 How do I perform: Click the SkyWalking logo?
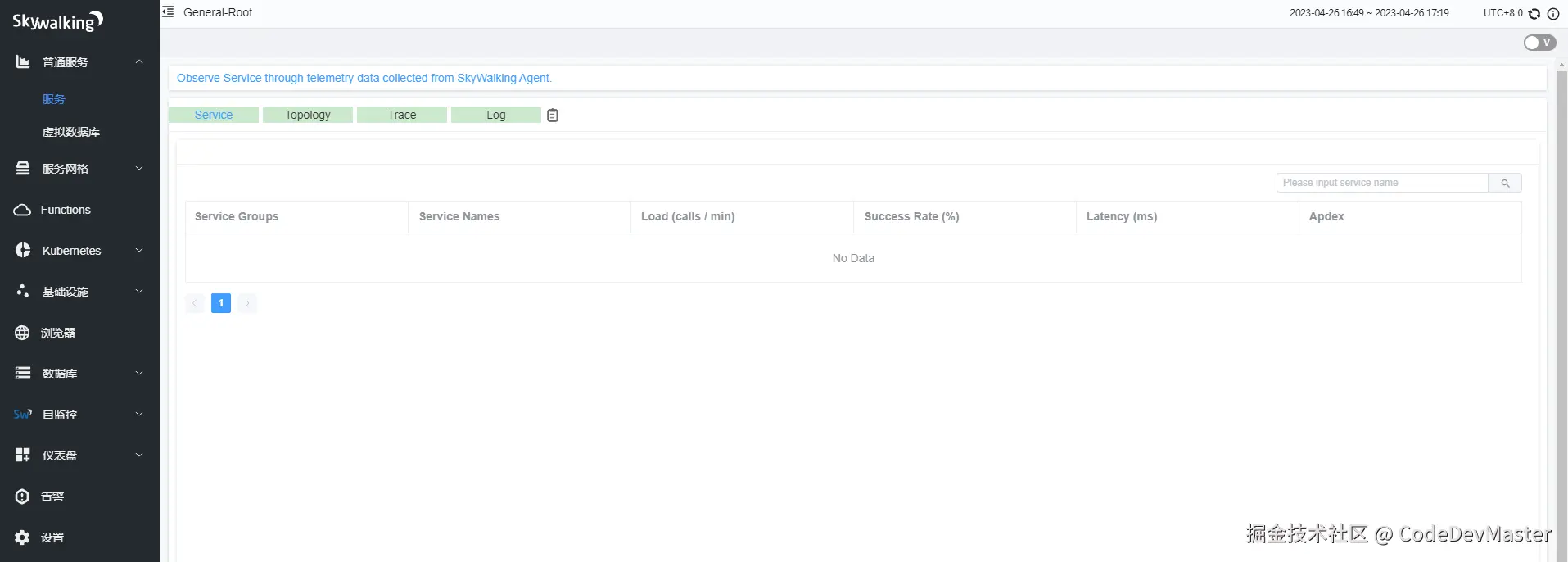(x=57, y=21)
